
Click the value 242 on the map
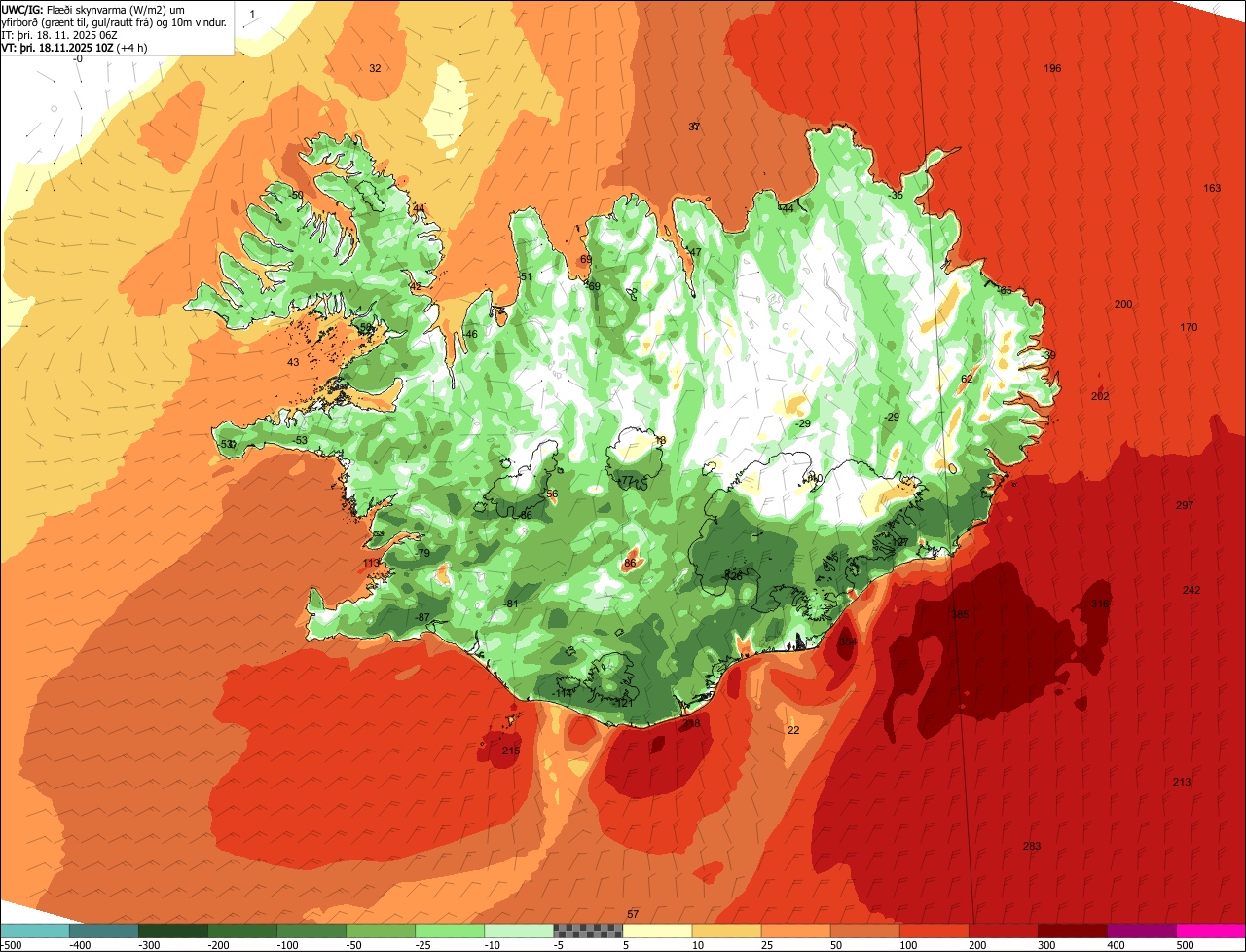point(1191,590)
